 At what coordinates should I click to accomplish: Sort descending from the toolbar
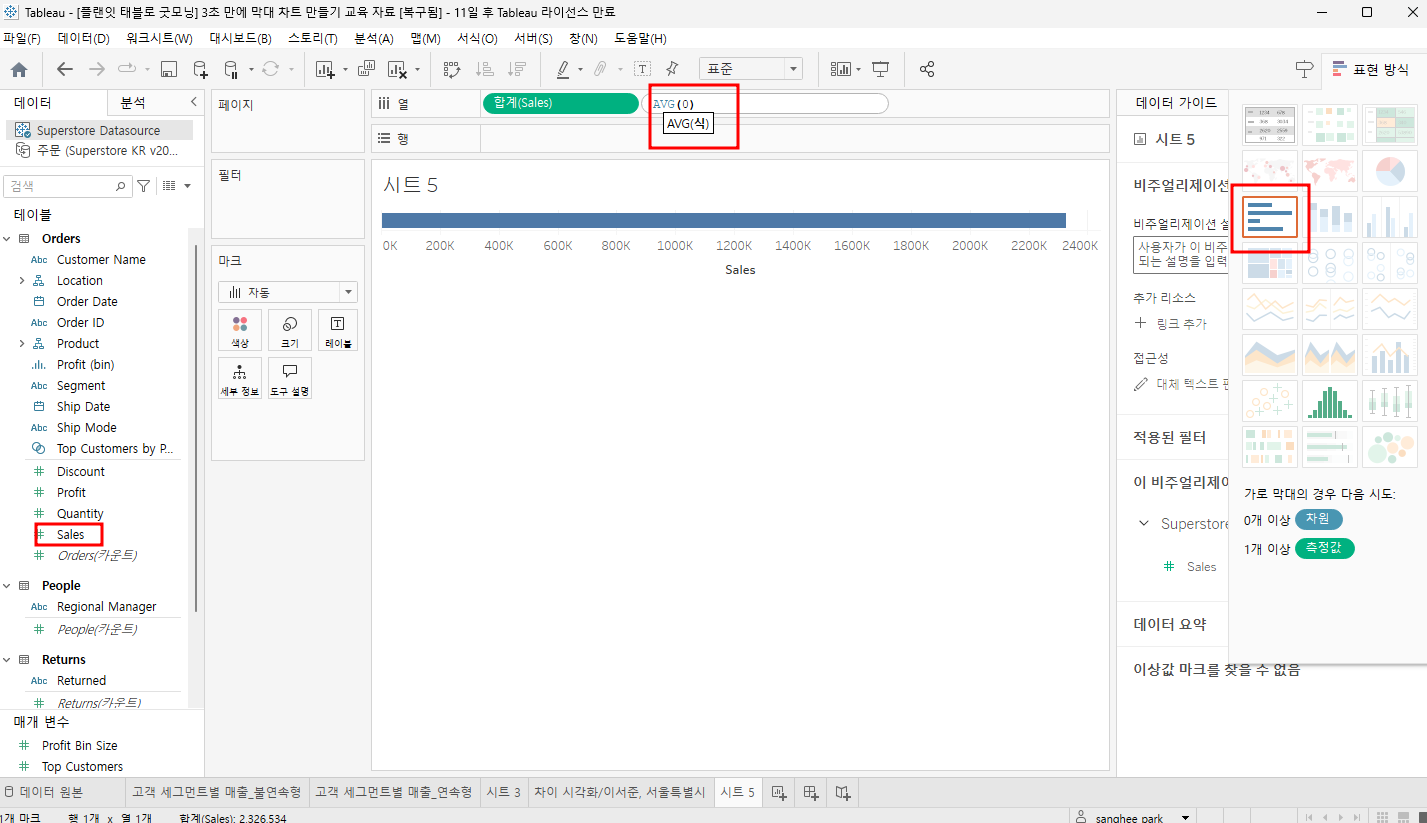517,69
